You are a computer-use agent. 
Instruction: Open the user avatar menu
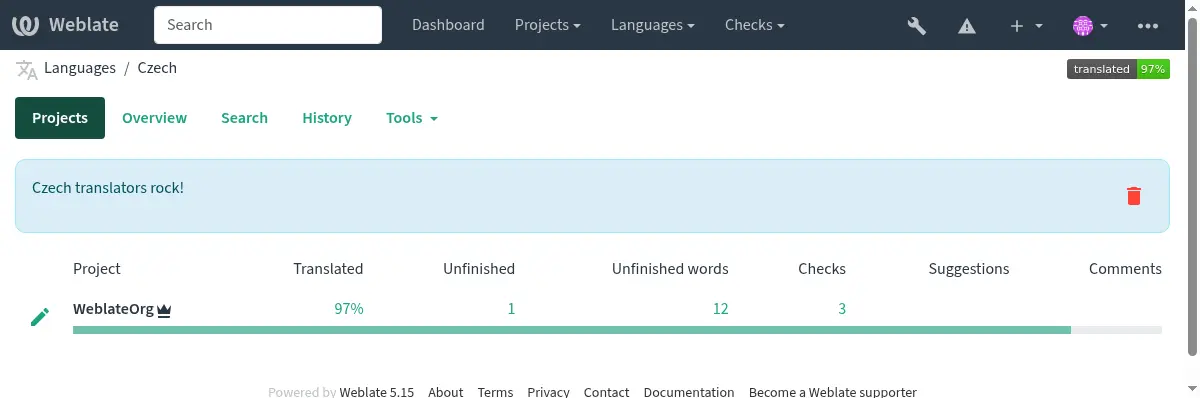1090,26
